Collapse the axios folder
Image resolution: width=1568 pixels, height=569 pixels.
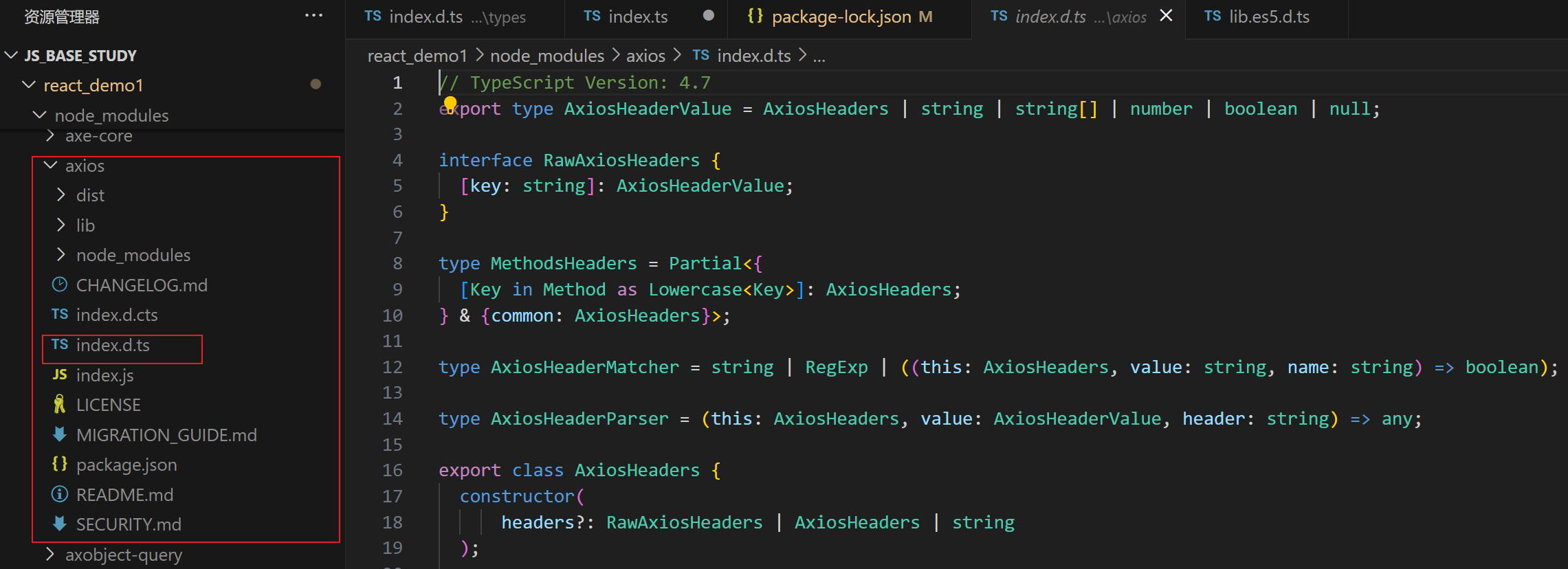pos(50,166)
